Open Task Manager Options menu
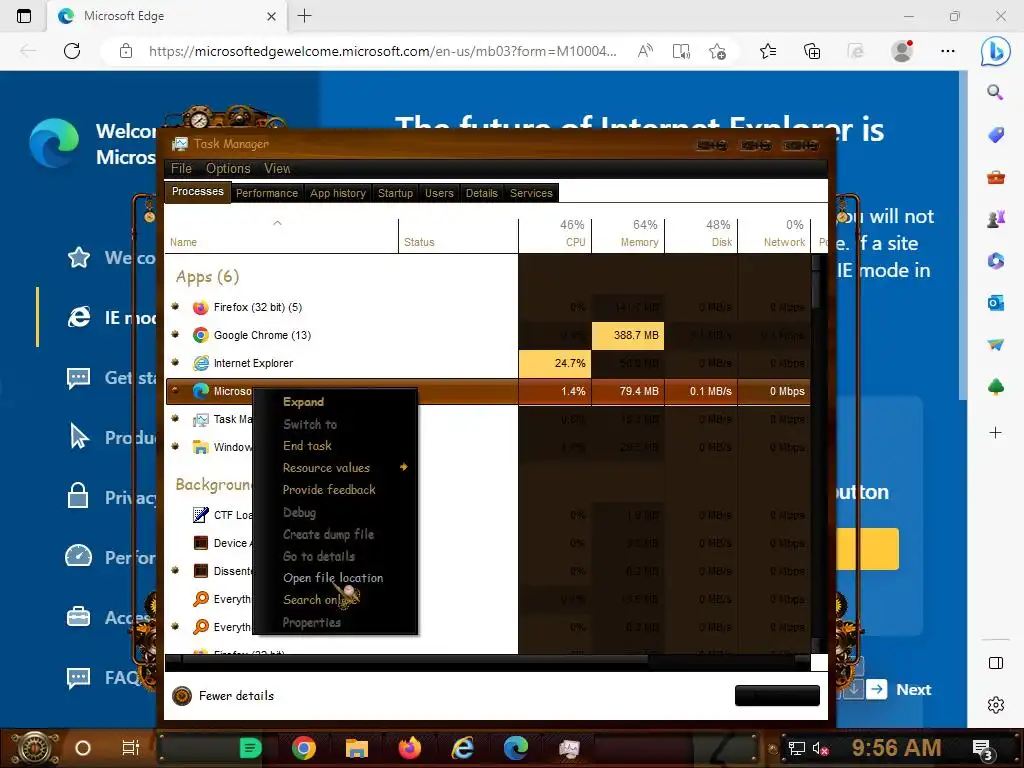 228,168
